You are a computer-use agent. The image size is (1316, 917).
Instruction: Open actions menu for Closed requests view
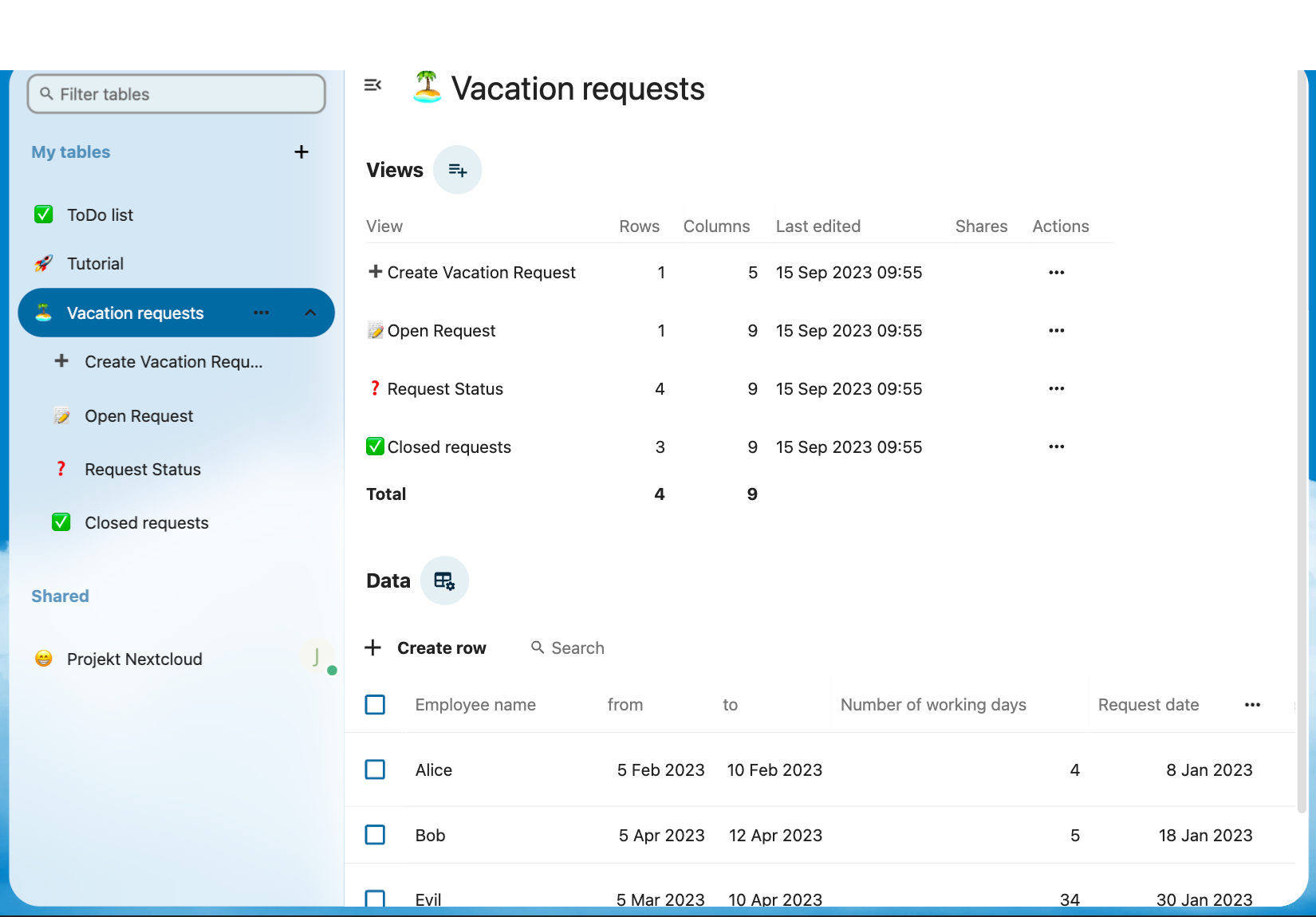(1056, 447)
